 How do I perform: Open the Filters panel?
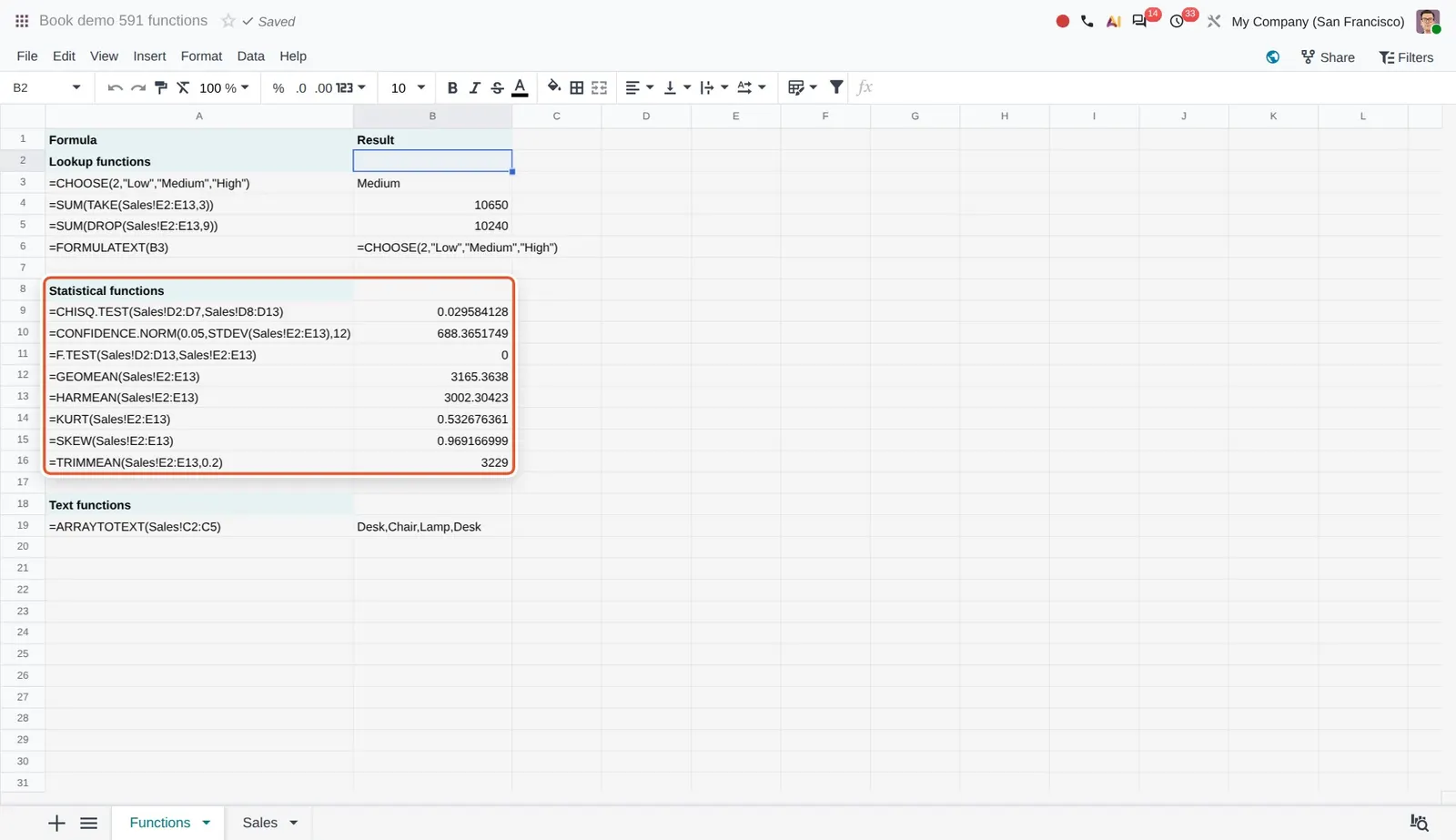[1406, 57]
